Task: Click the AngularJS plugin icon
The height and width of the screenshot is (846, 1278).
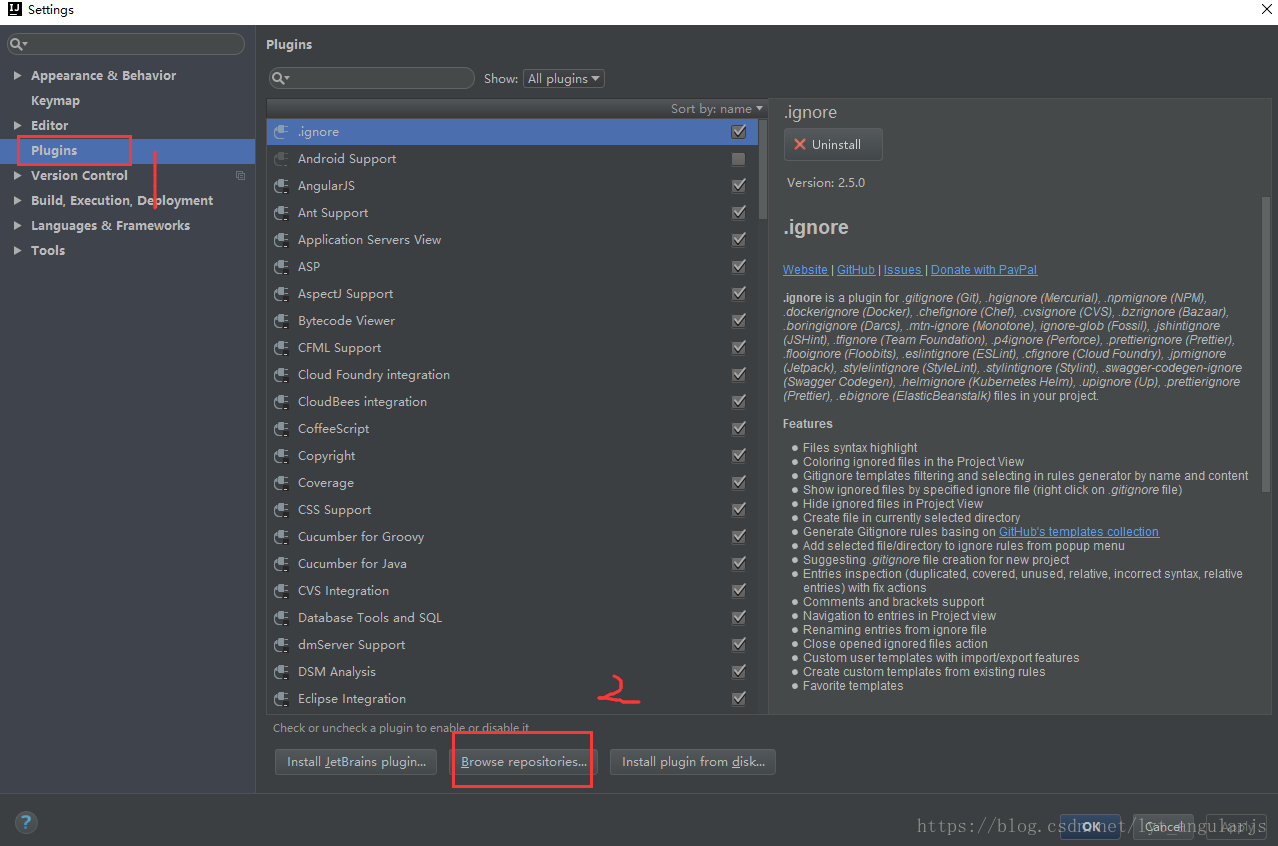Action: [282, 186]
